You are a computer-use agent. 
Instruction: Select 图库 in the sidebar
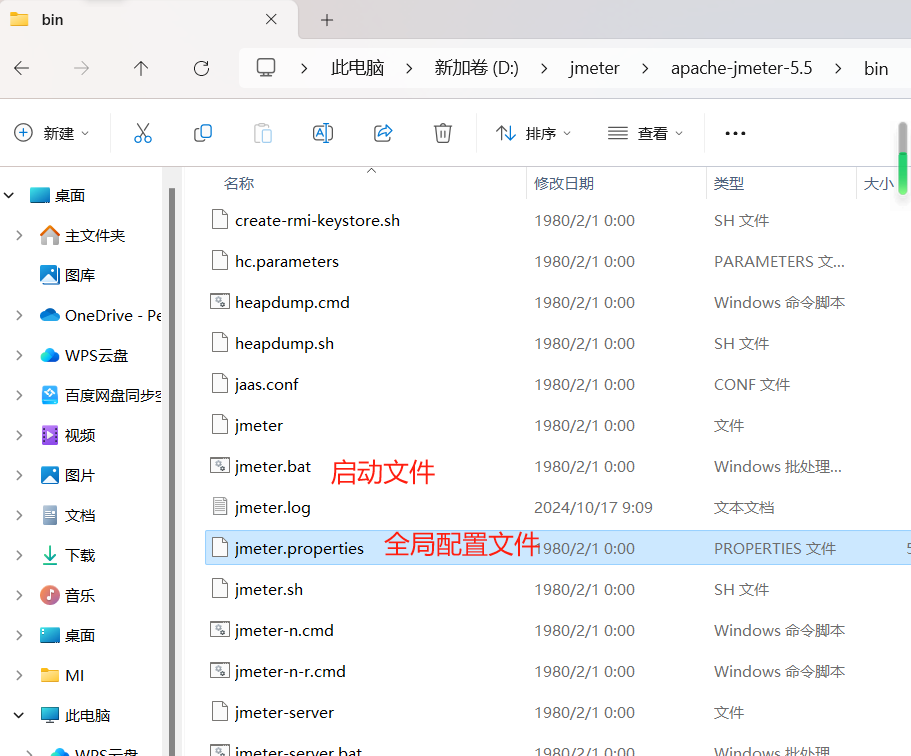pyautogui.click(x=80, y=275)
